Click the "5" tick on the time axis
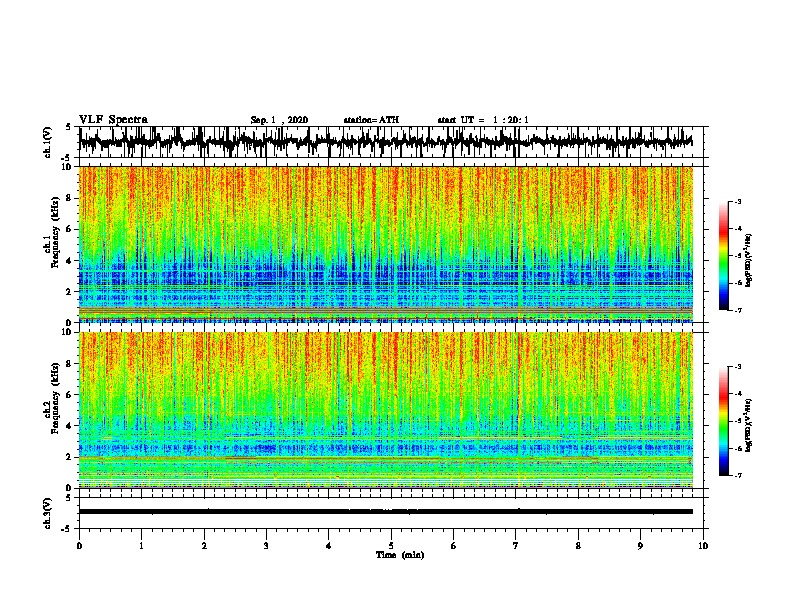This screenshot has width=792, height=612. coord(391,546)
